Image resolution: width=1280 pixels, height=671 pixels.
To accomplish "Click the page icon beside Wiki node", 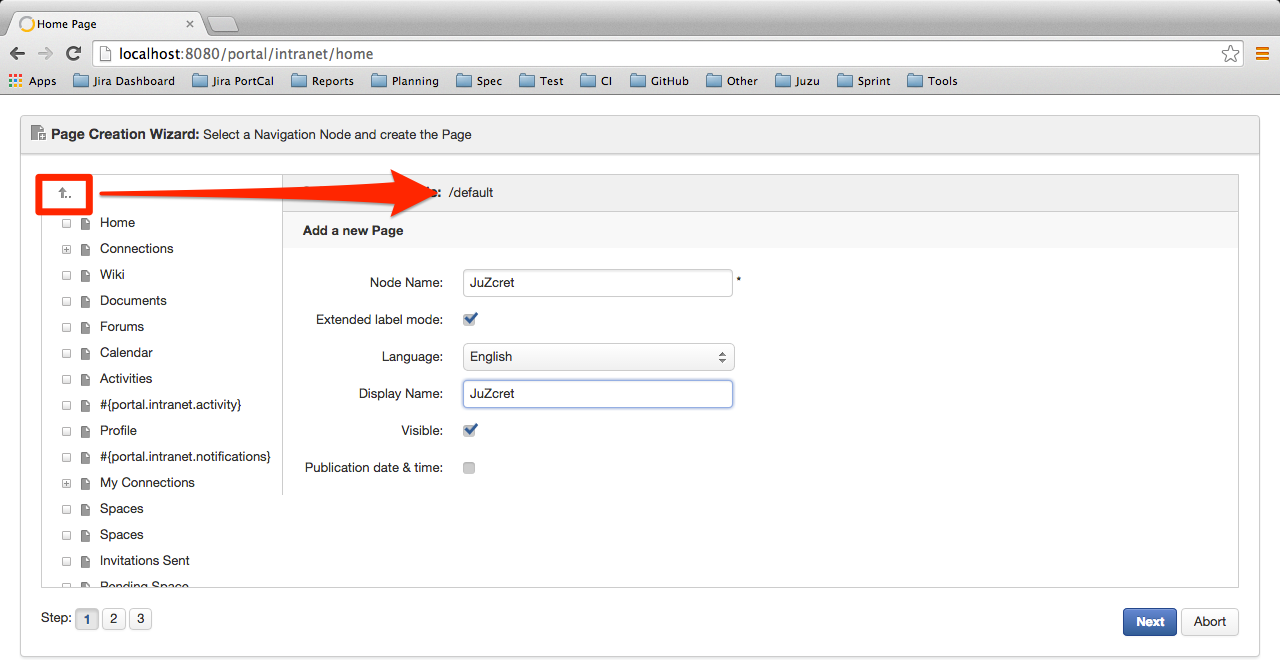I will pyautogui.click(x=86, y=275).
